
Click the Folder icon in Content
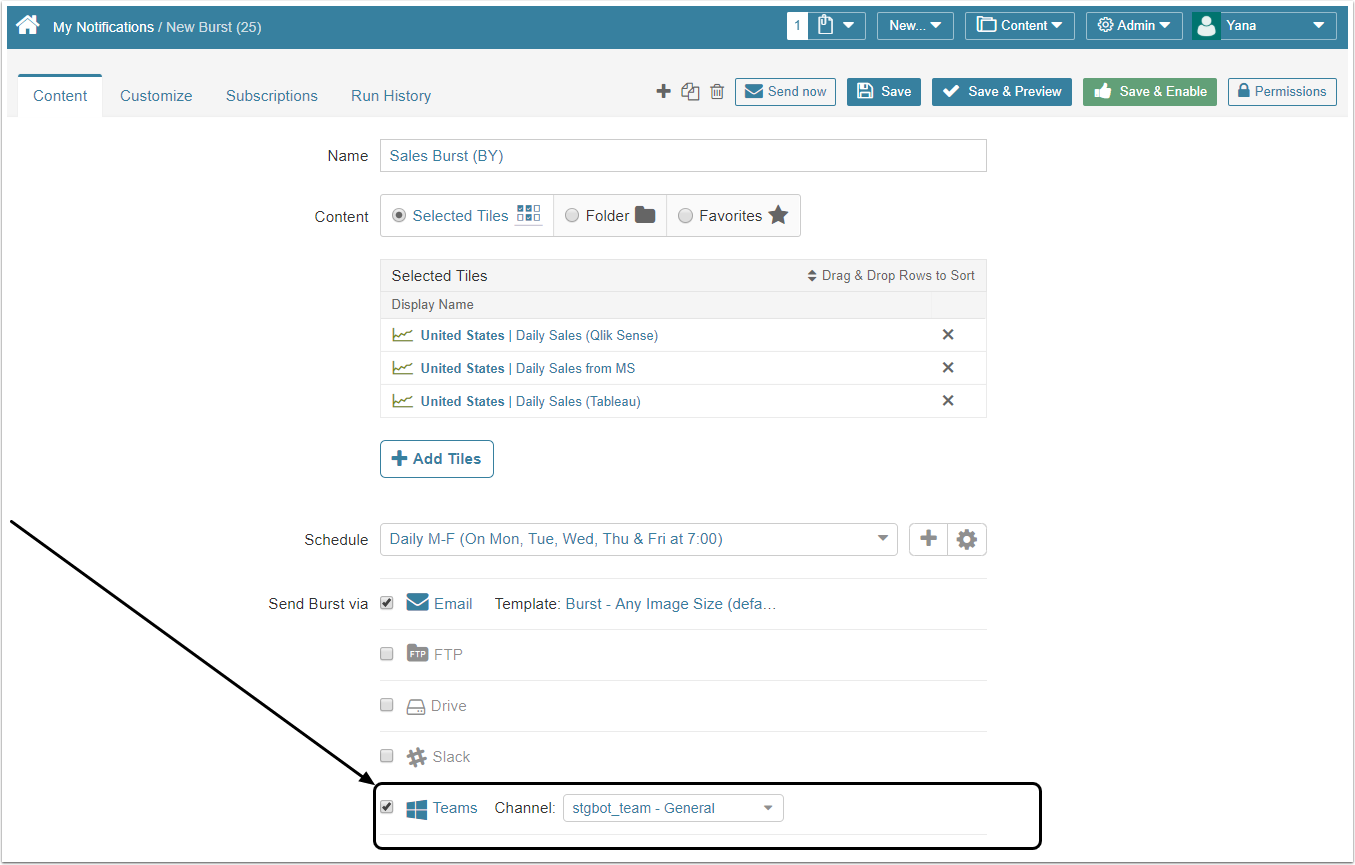click(x=645, y=215)
